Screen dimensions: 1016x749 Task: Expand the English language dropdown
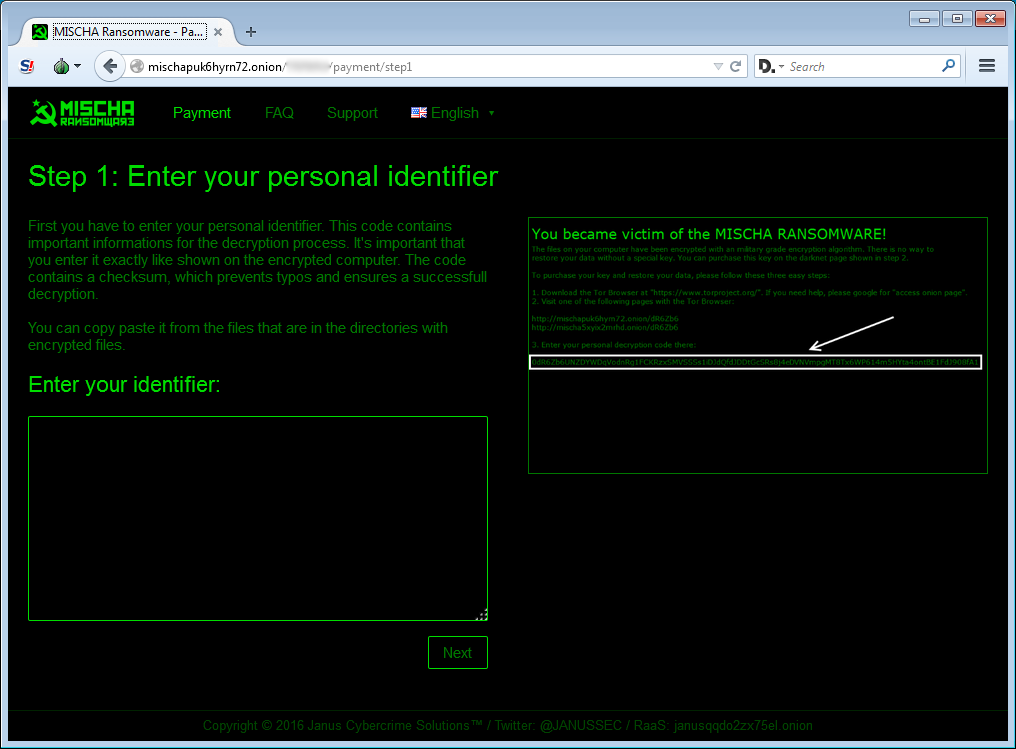[x=453, y=113]
